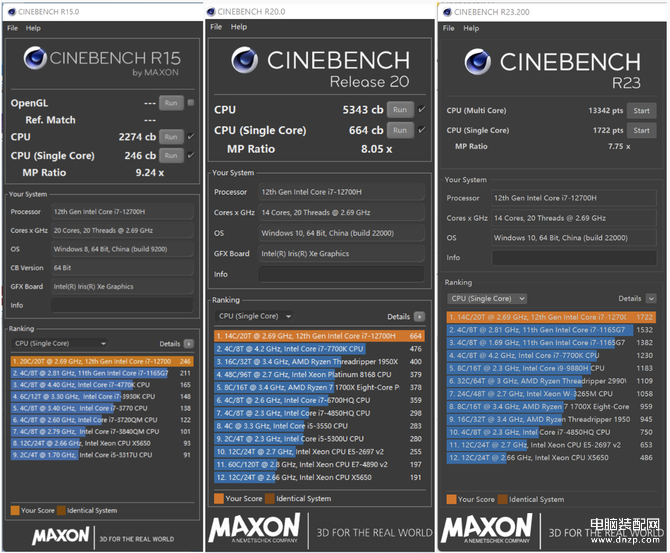
Task: Expand ranking Details dropdown in R23
Action: click(x=651, y=298)
